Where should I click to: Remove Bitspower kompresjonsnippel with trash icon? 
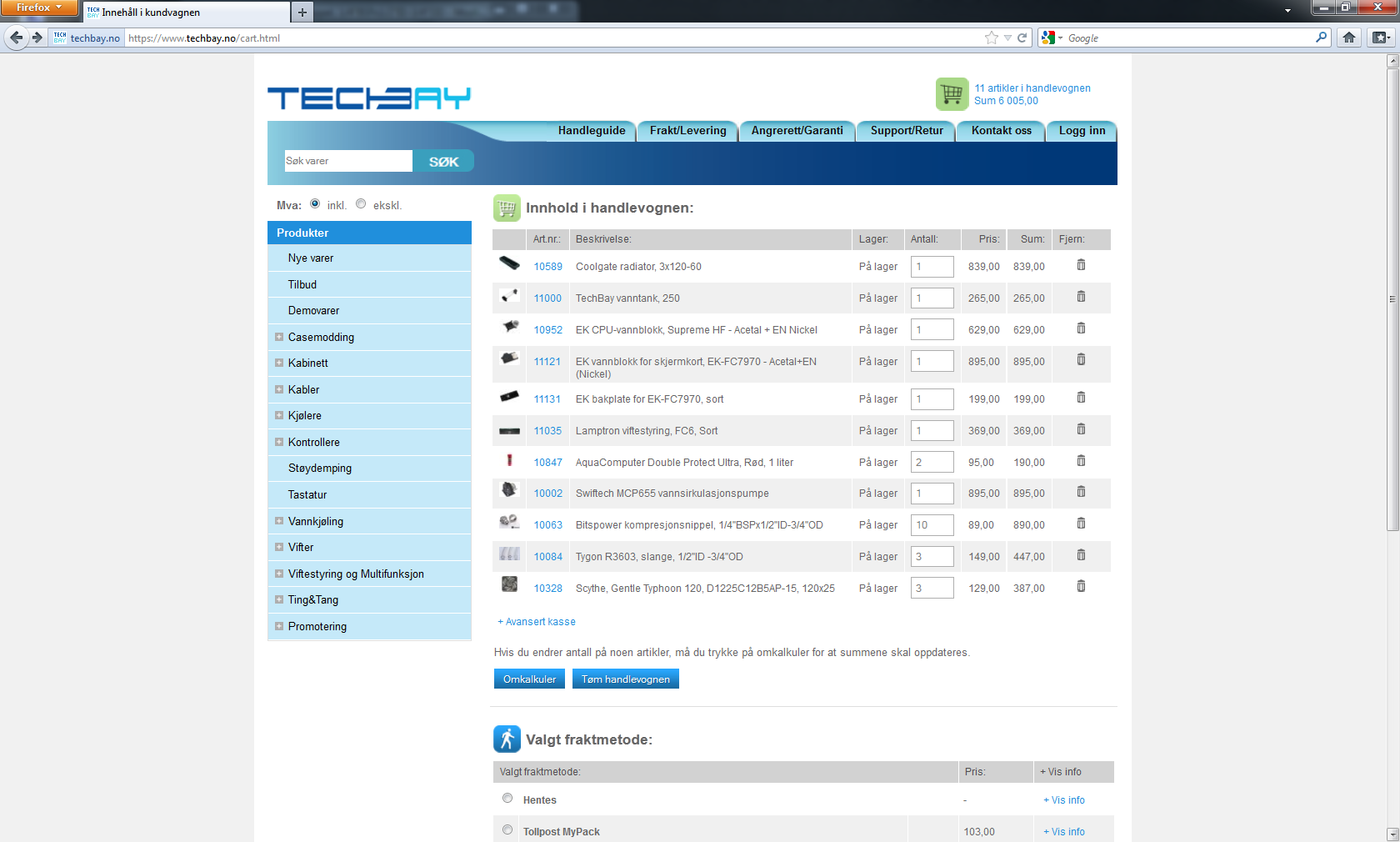1081,524
